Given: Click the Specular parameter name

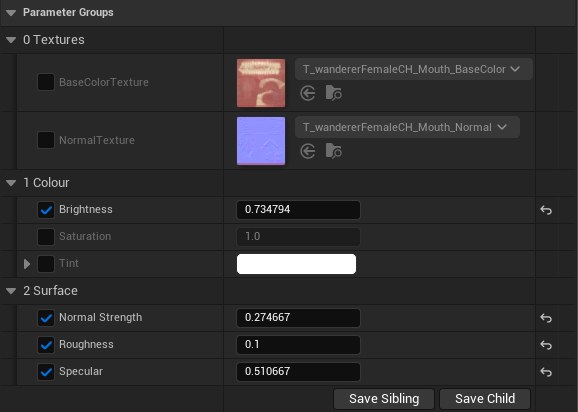Looking at the screenshot, I should tap(81, 371).
